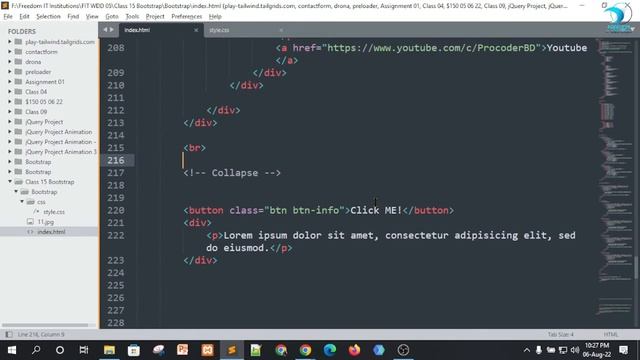The height and width of the screenshot is (360, 640).
Task: Open the File menu
Action: point(8,16)
